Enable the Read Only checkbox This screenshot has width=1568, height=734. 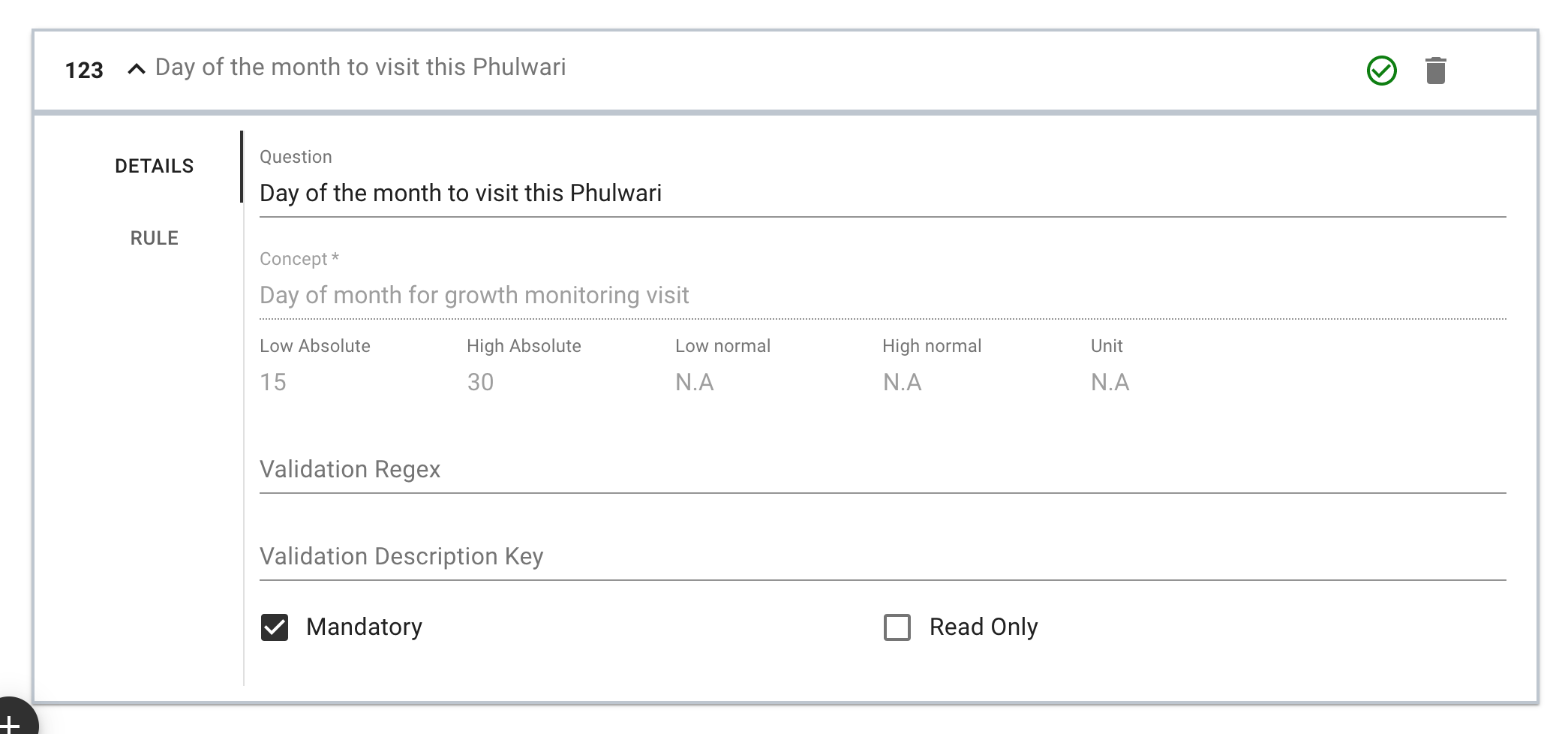click(x=897, y=627)
